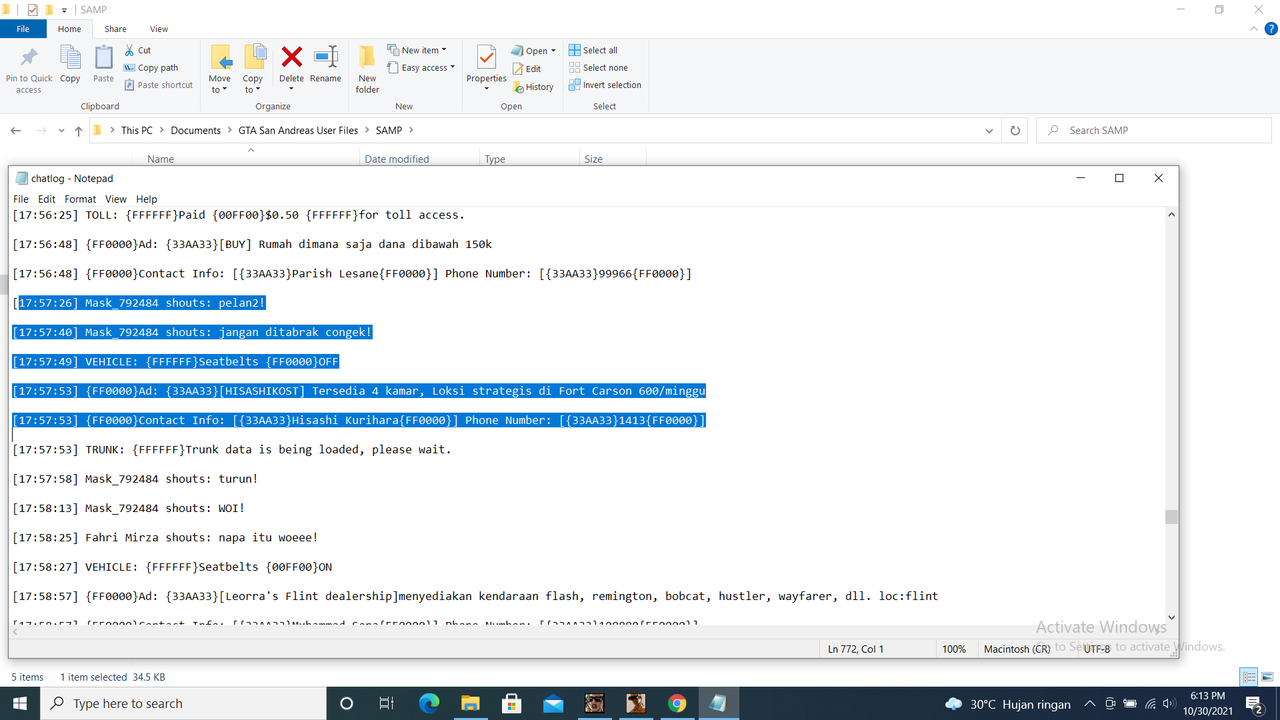Click the Search SAMP field
The height and width of the screenshot is (720, 1280).
pyautogui.click(x=1153, y=130)
